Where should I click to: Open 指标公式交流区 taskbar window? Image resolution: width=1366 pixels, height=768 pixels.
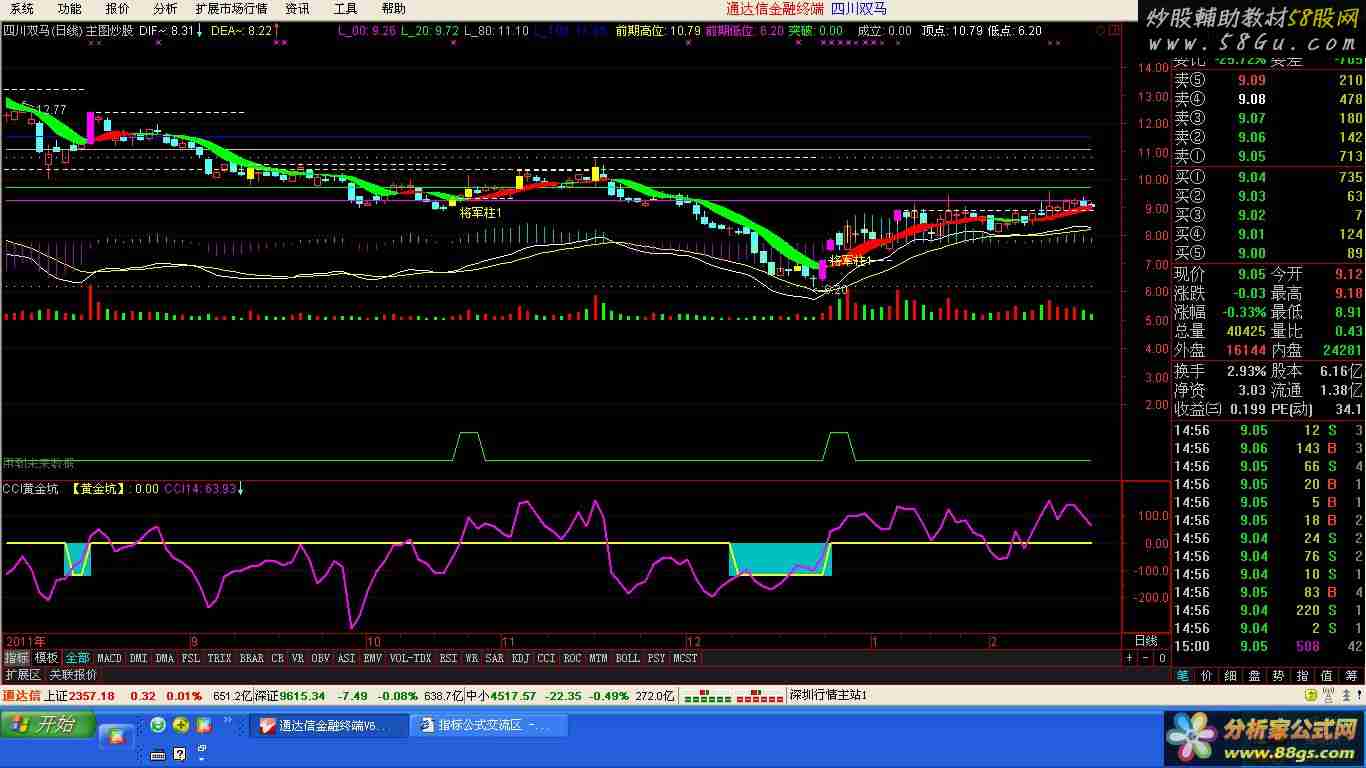(x=489, y=725)
